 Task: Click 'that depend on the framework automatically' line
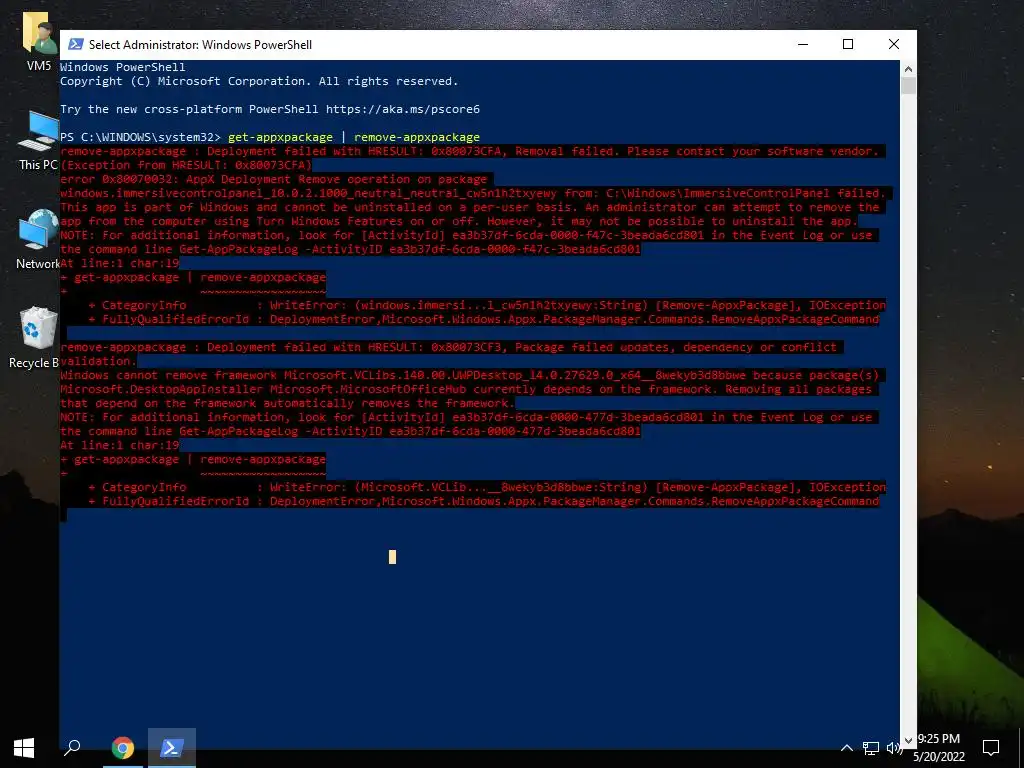[287, 403]
